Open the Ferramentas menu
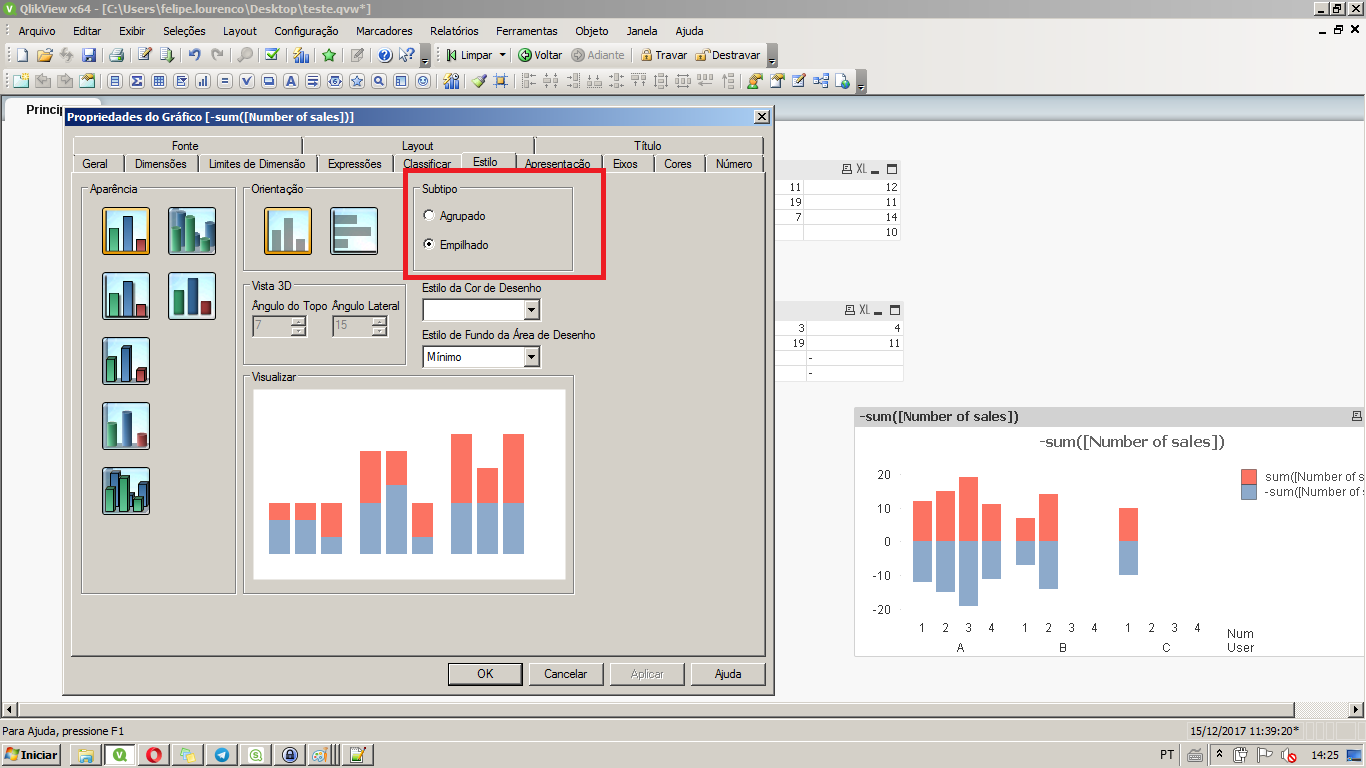The width and height of the screenshot is (1366, 768). 527,31
